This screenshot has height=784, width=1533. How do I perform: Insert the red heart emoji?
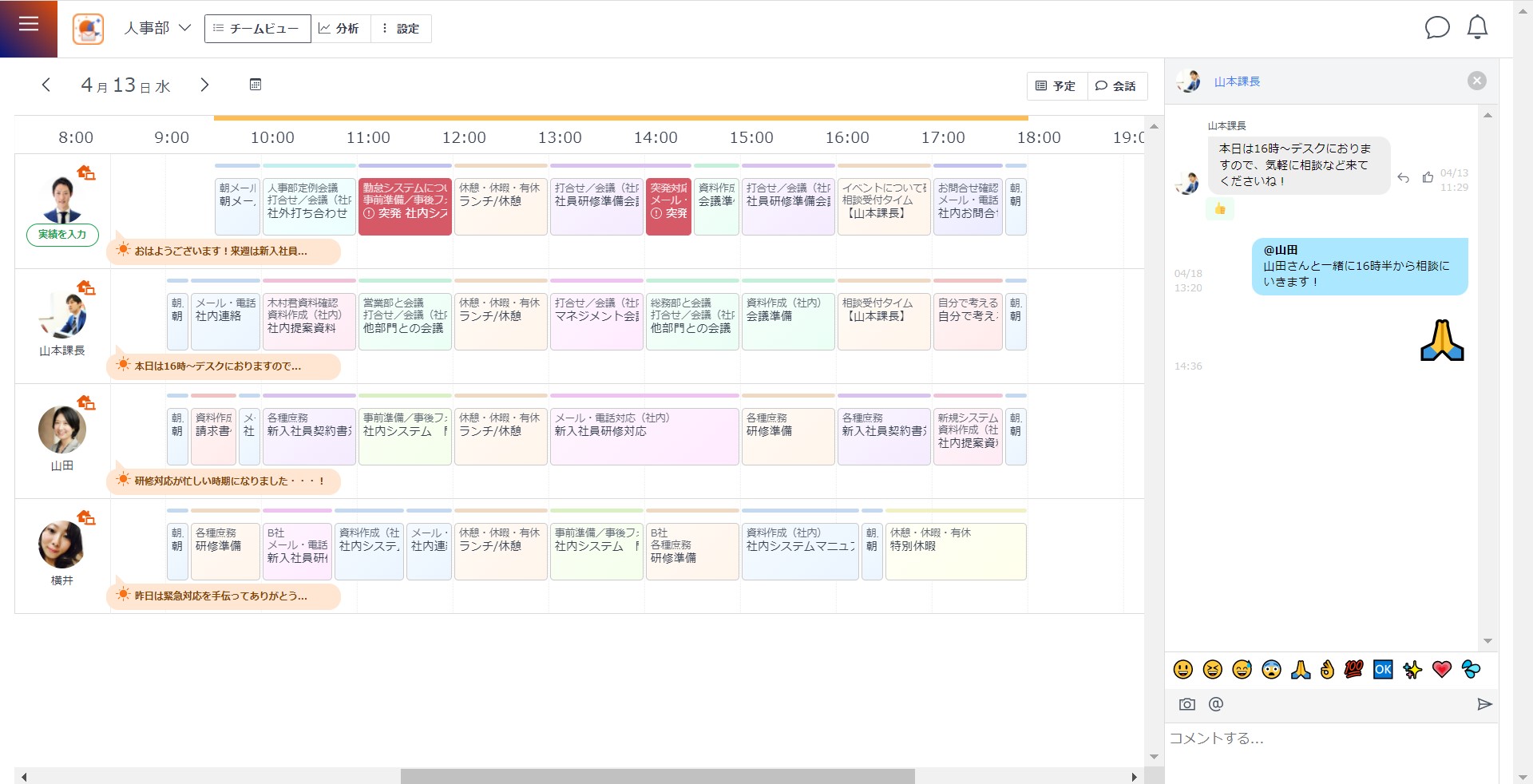[1442, 669]
